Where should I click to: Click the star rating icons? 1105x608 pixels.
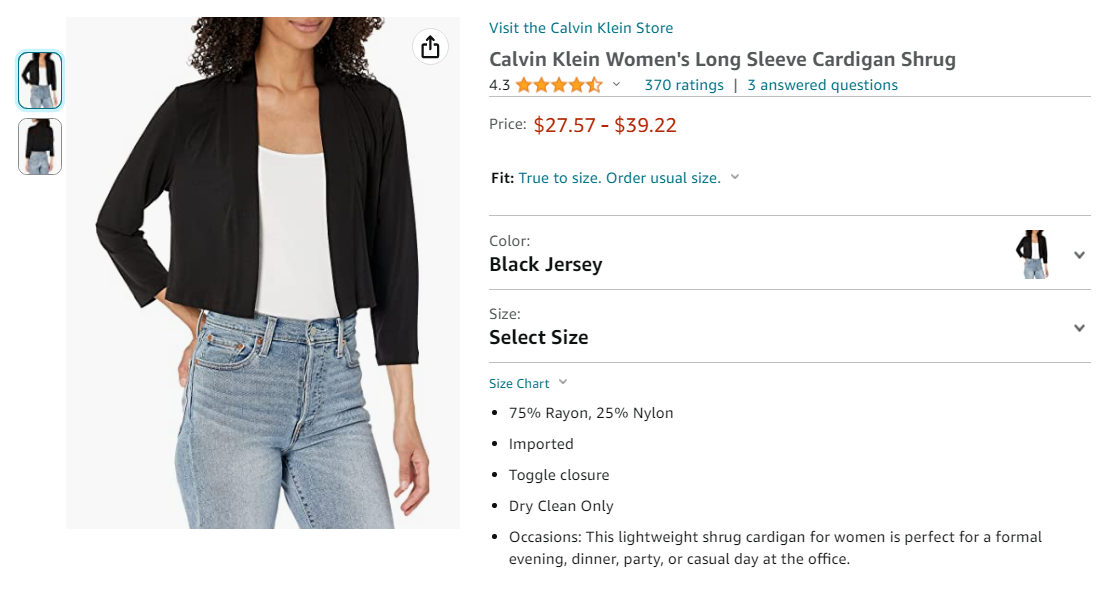559,85
